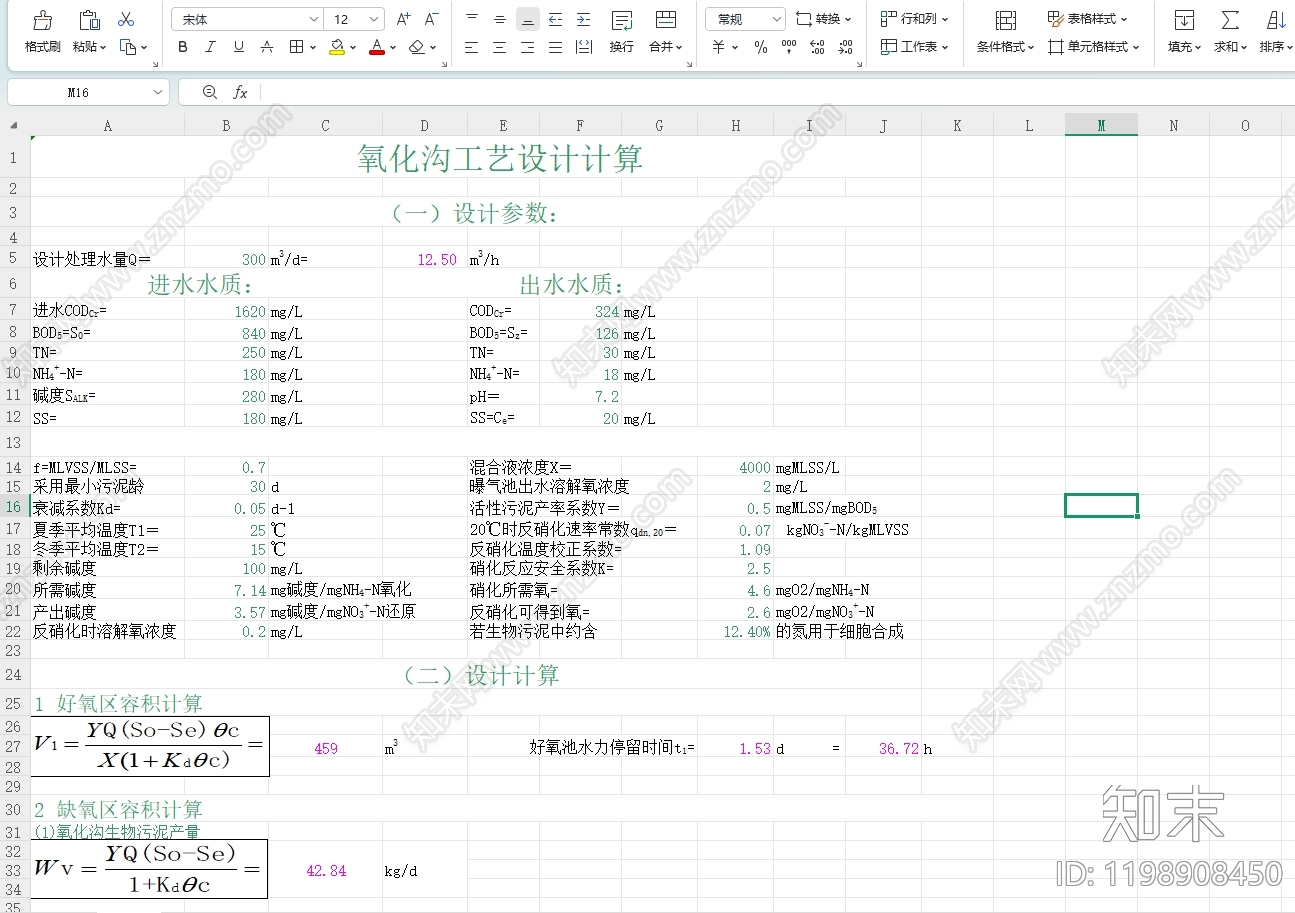
Task: Click the red font color A
Action: click(377, 47)
